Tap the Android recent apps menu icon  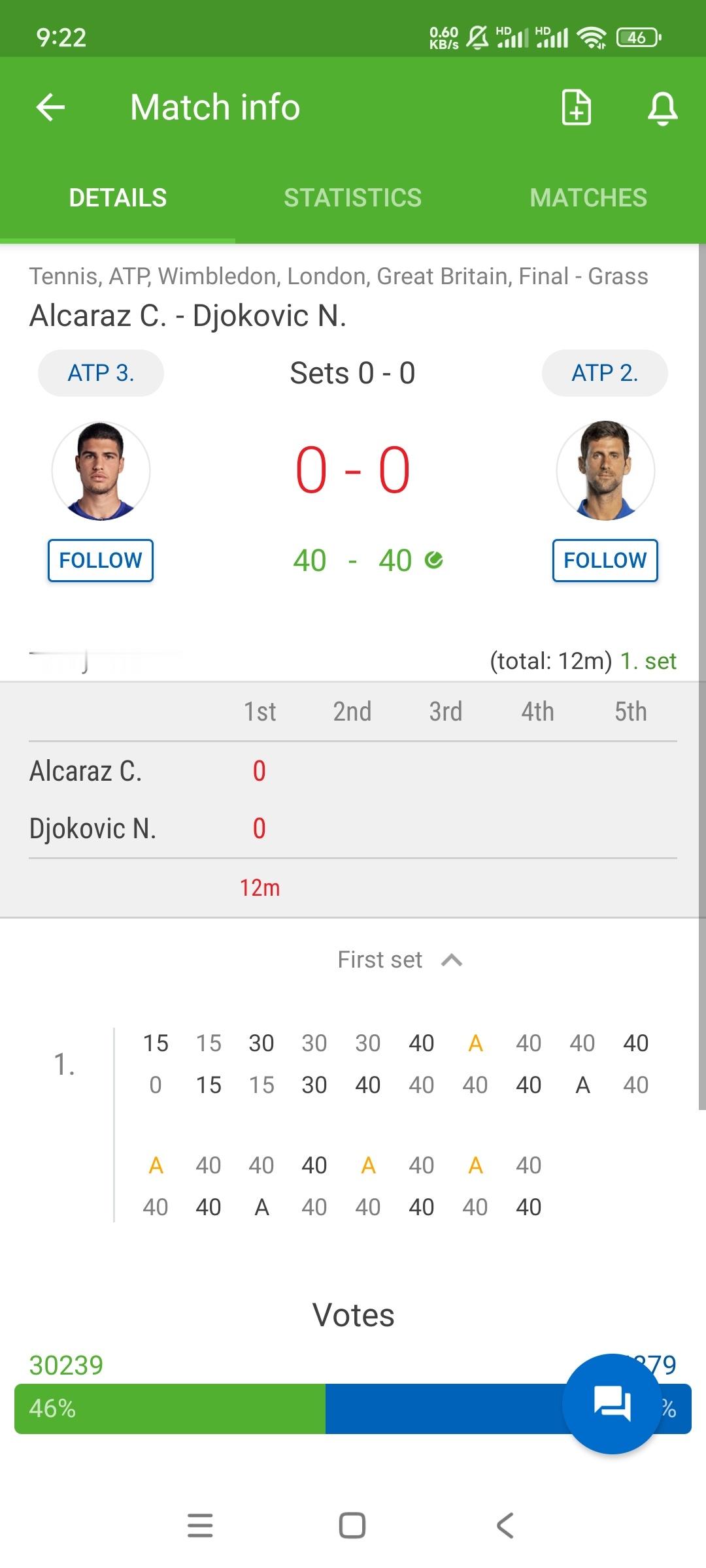(200, 1526)
